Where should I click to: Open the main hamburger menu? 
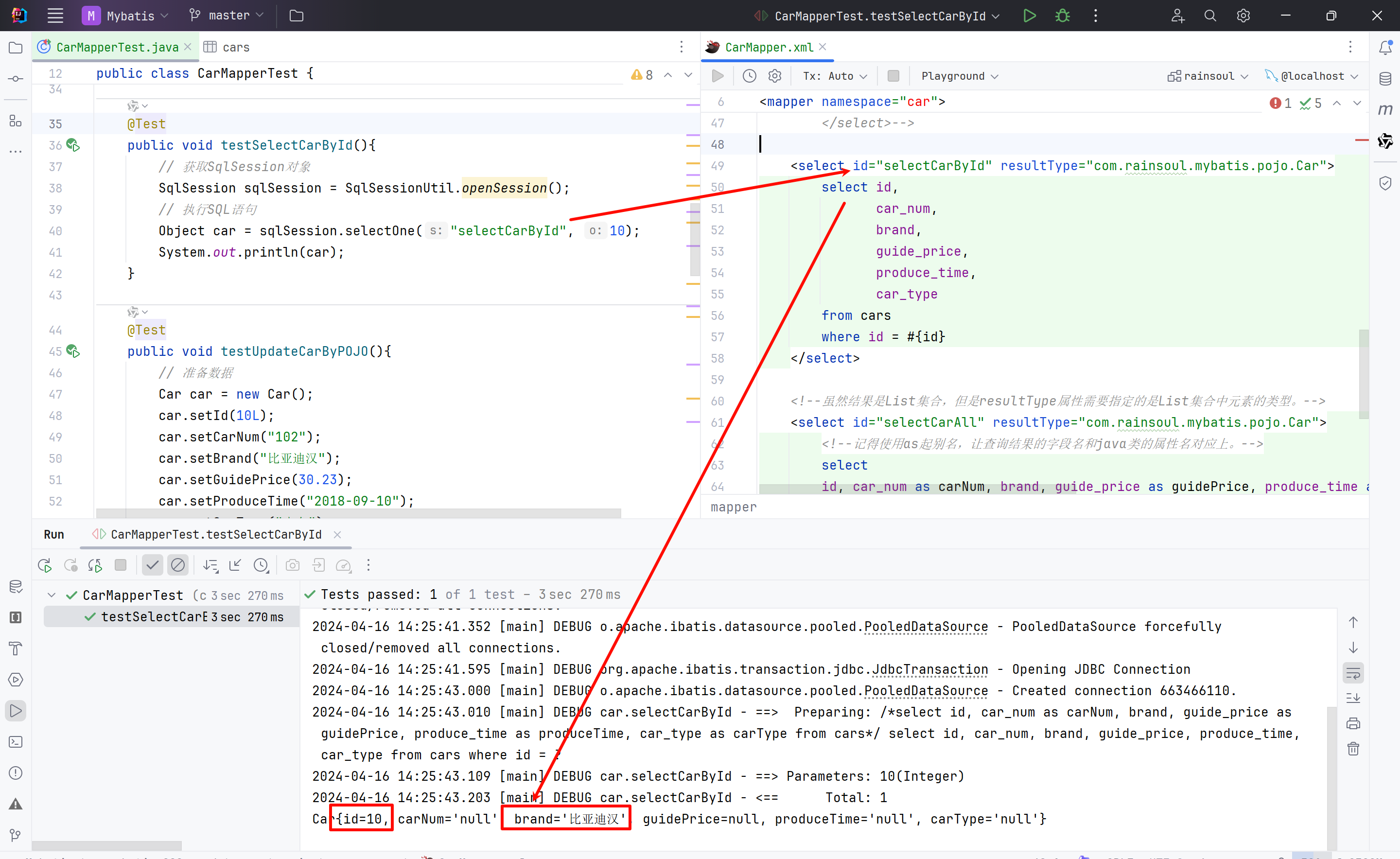click(x=55, y=16)
